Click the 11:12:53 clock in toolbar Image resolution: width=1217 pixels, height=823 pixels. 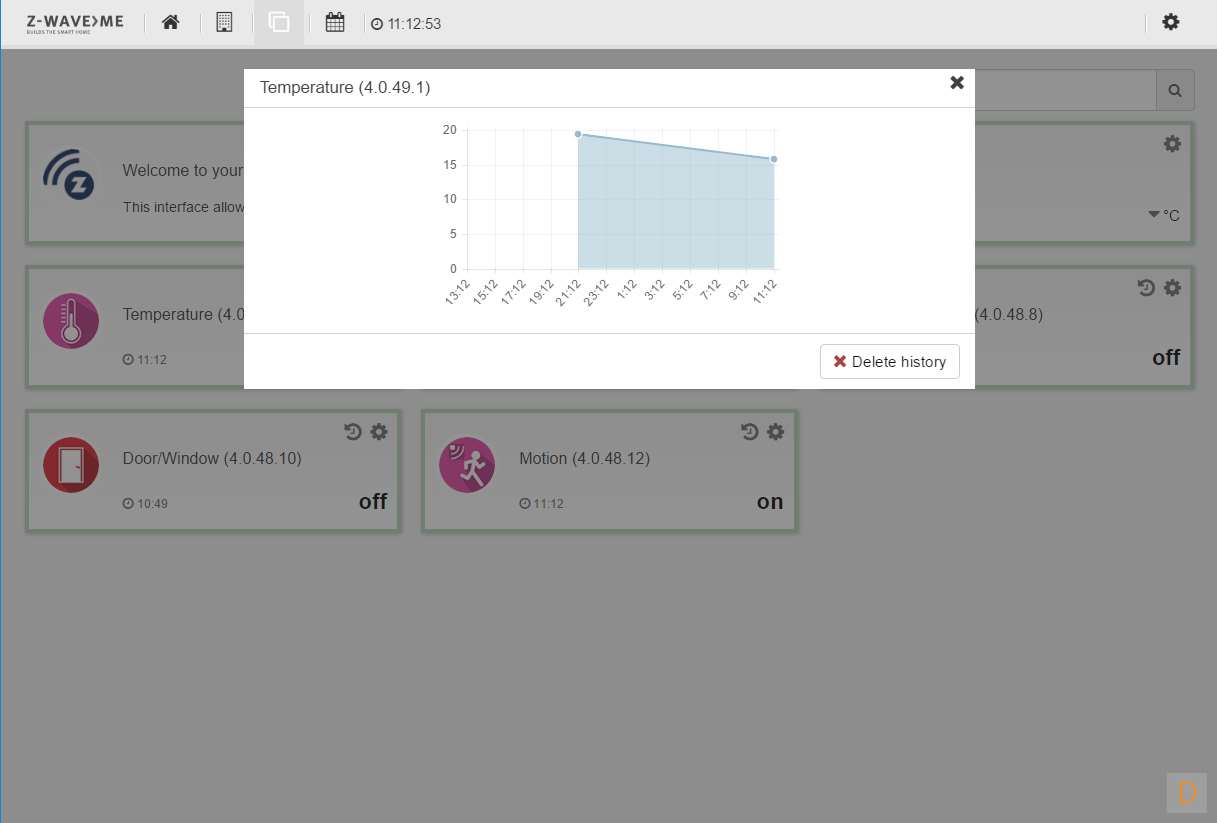[x=406, y=24]
